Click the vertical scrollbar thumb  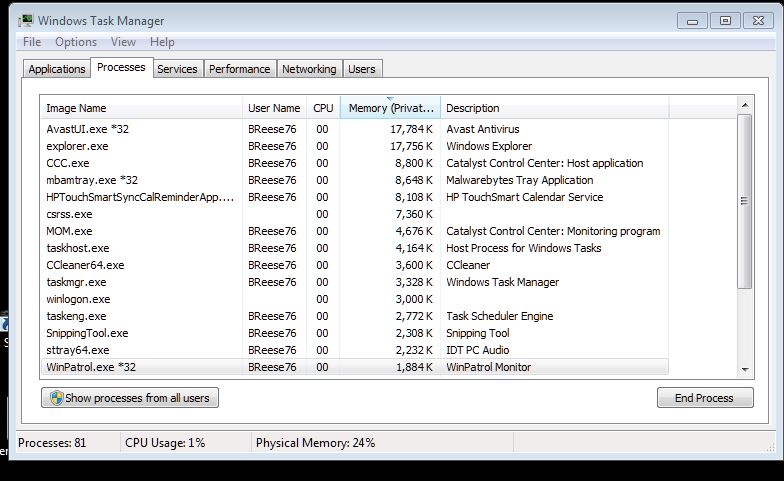[x=745, y=202]
